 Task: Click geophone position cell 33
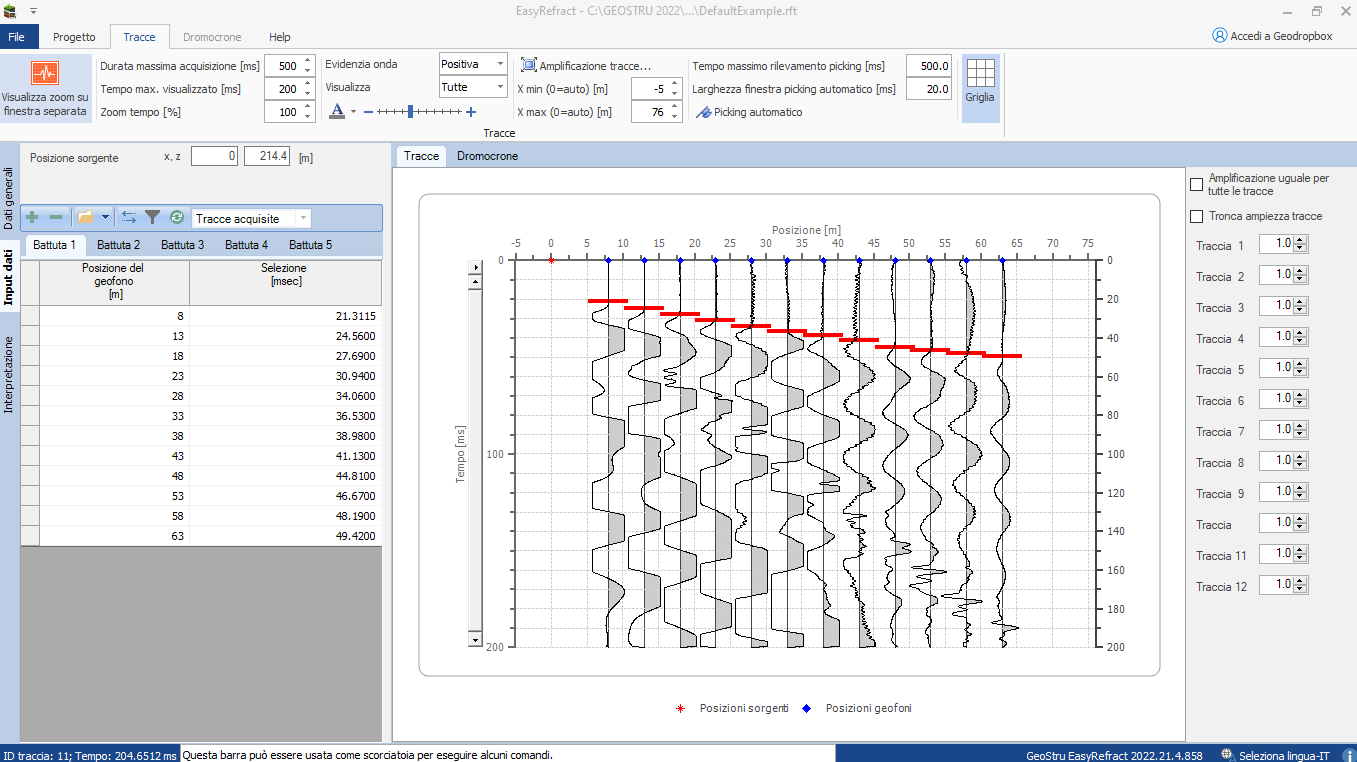pos(114,416)
